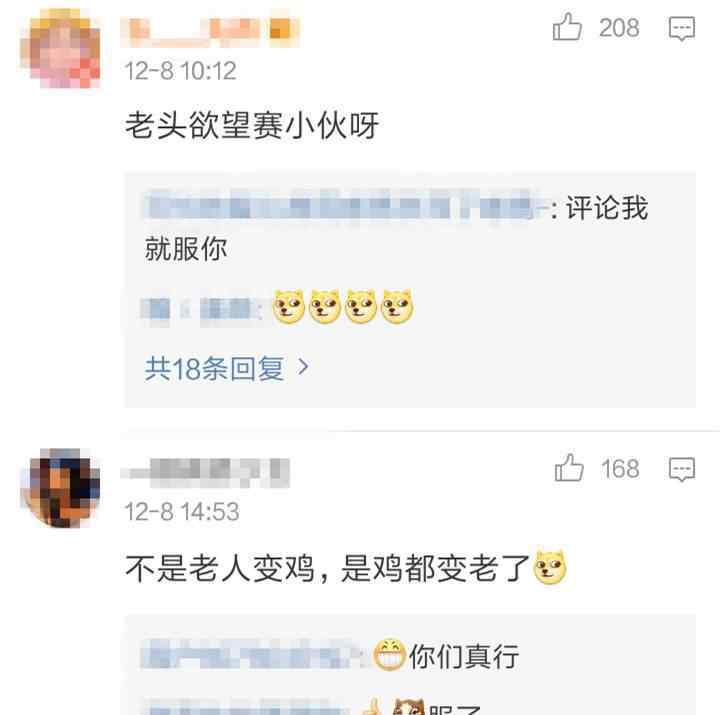
Task: Open blurred username above 12-8 10:12
Action: (x=210, y=32)
